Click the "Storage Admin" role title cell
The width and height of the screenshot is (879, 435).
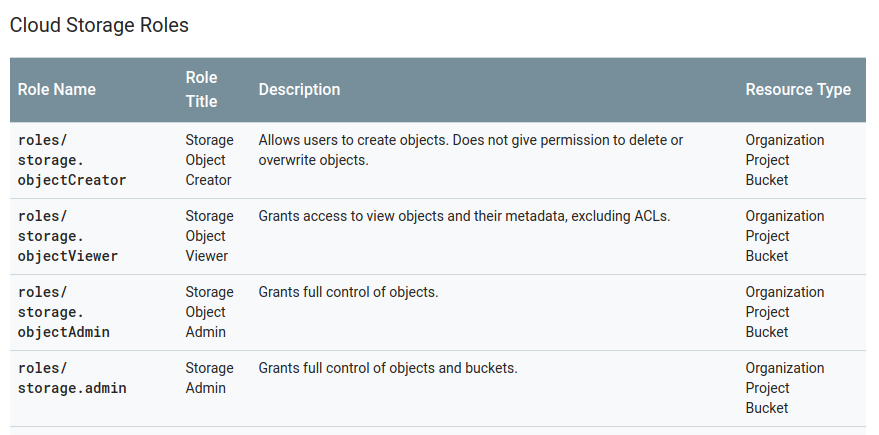click(x=209, y=378)
